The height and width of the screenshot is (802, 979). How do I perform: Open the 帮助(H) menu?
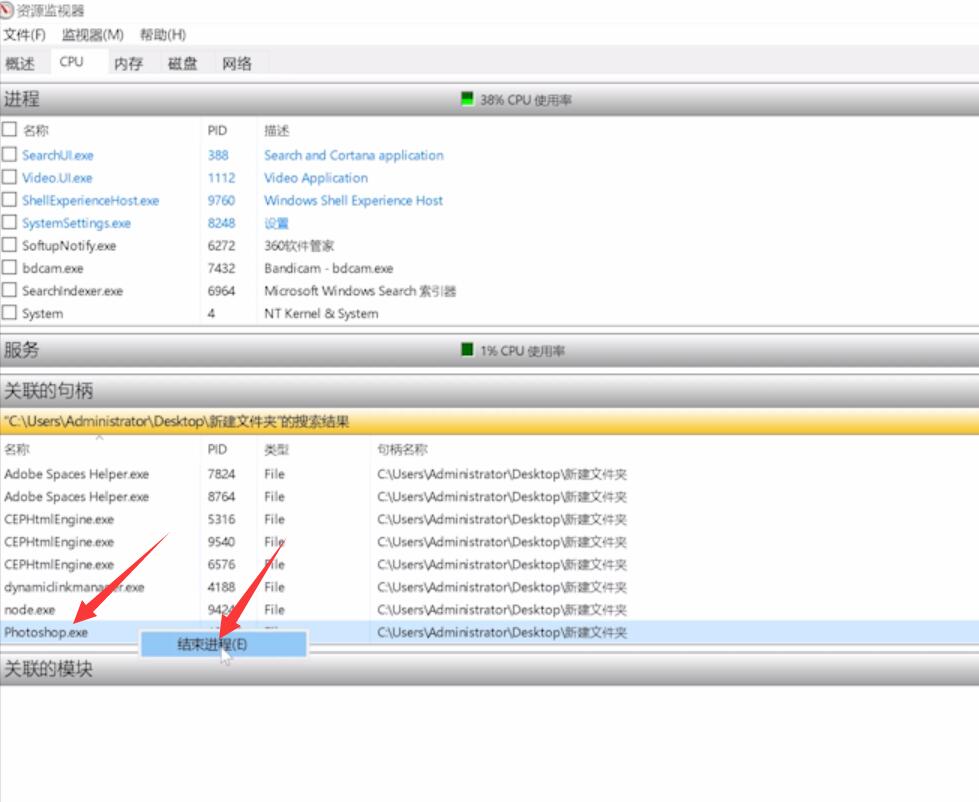click(x=163, y=34)
